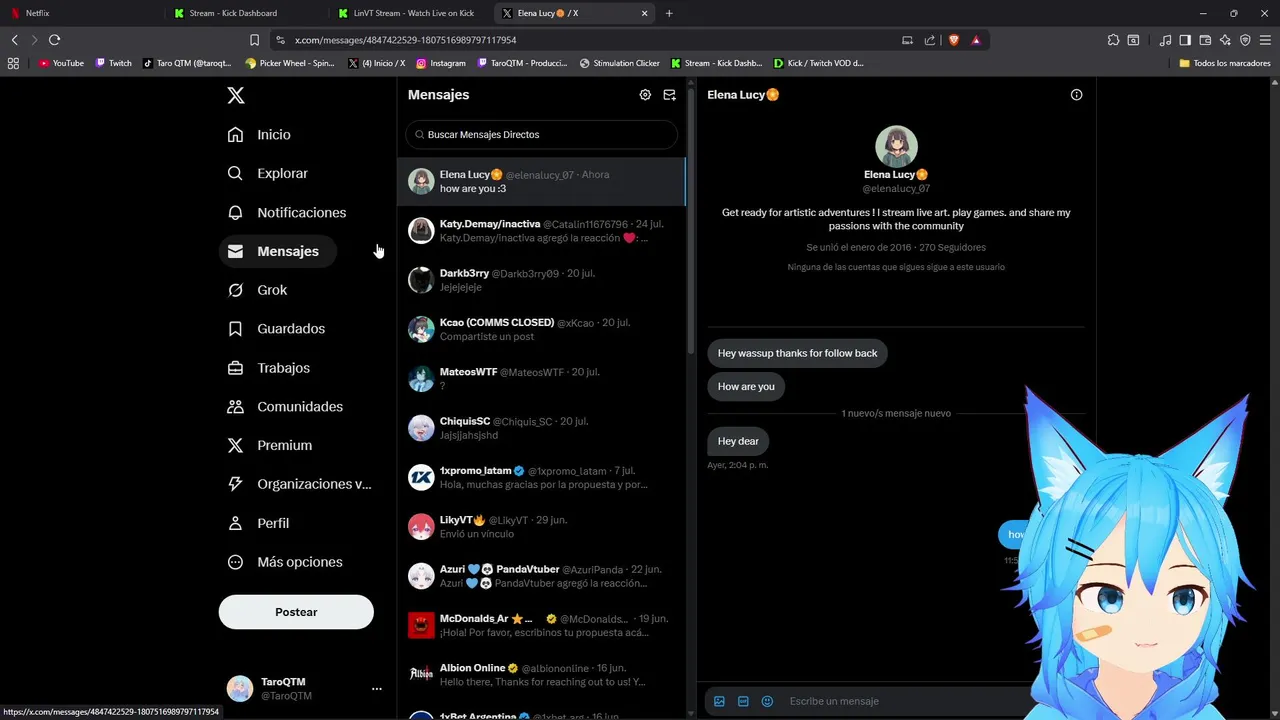Open ChiquisSC conversation
The width and height of the screenshot is (1280, 720).
(541, 428)
